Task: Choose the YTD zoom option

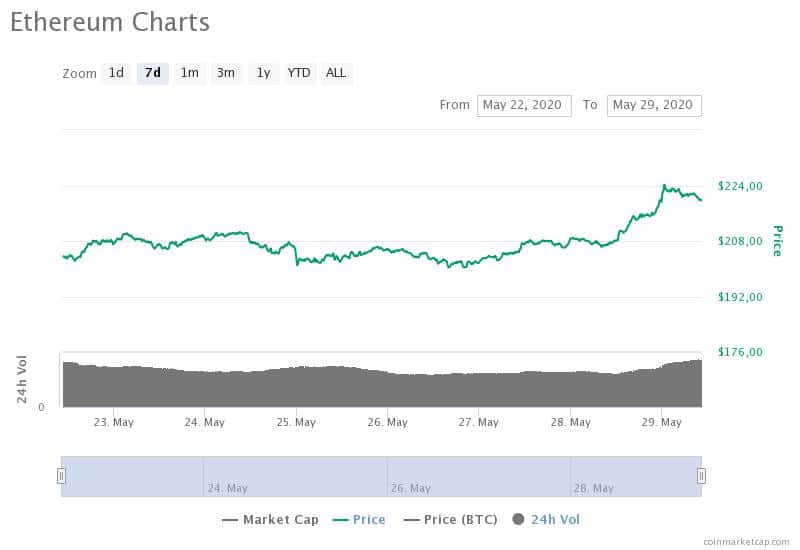Action: click(299, 73)
